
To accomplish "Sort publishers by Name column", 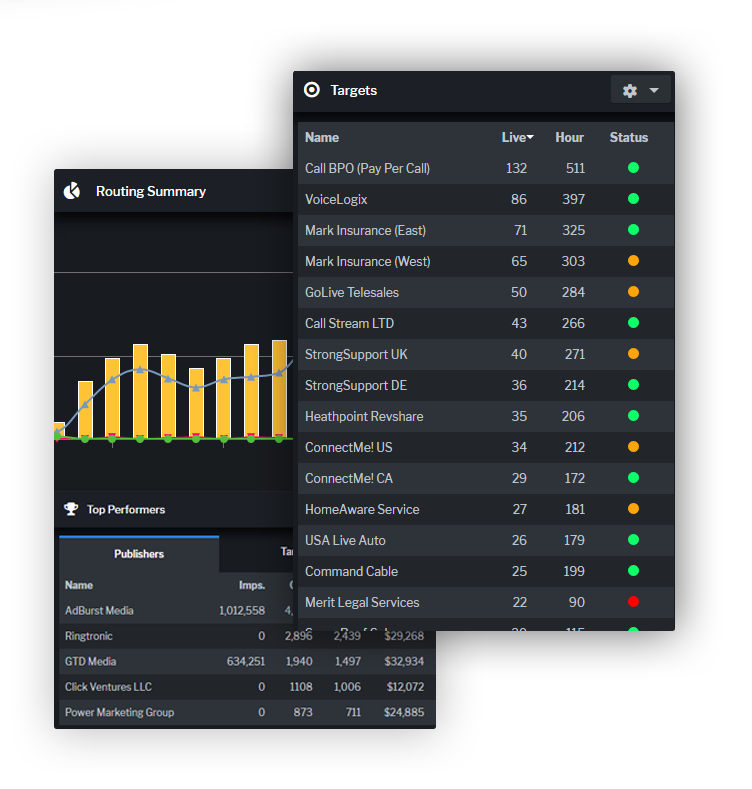I will click(x=79, y=585).
